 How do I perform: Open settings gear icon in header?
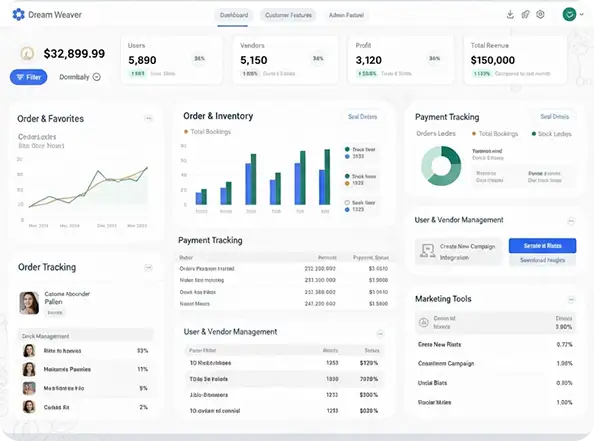point(541,14)
